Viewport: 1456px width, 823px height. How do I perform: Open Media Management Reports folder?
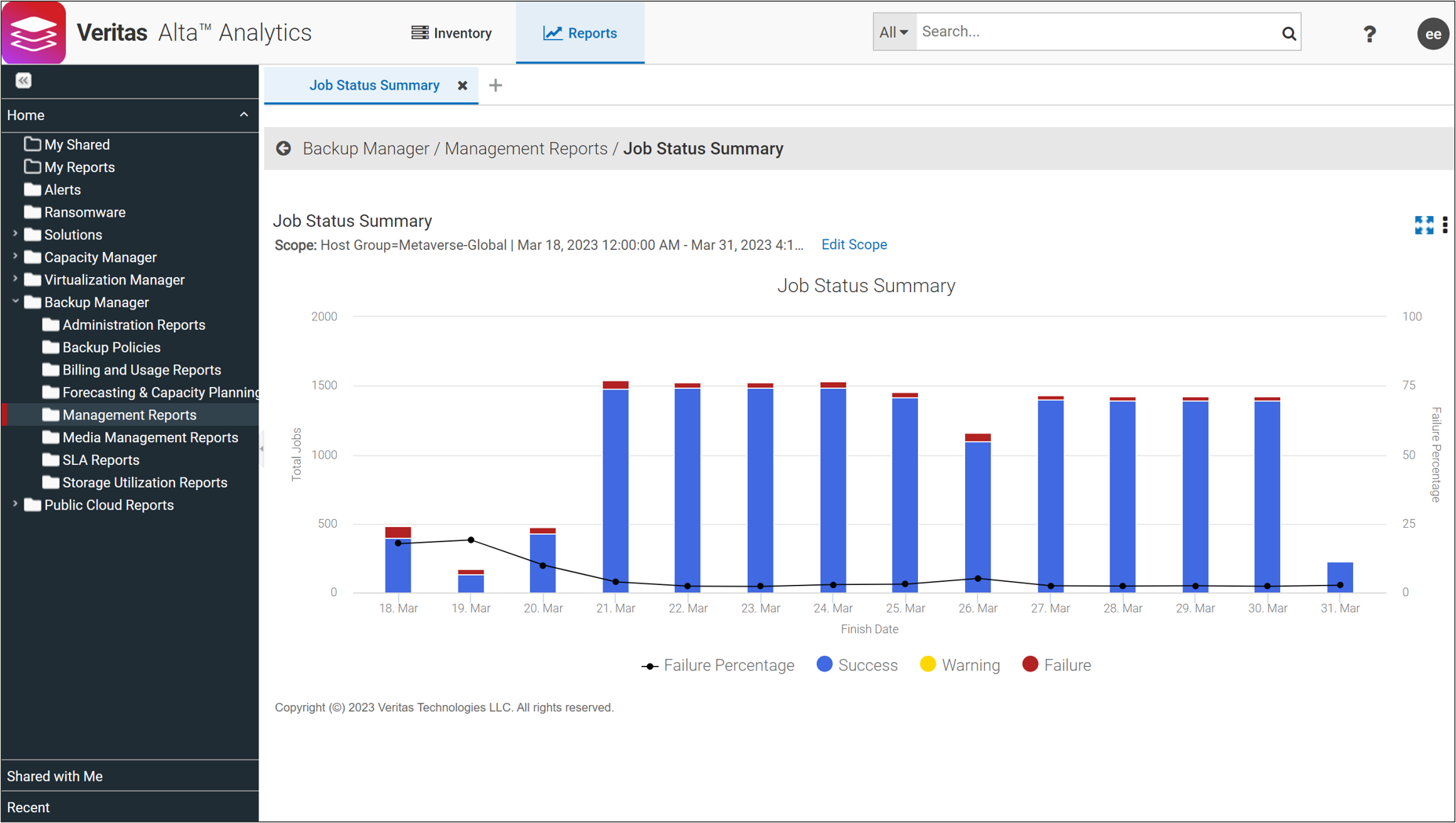[141, 437]
